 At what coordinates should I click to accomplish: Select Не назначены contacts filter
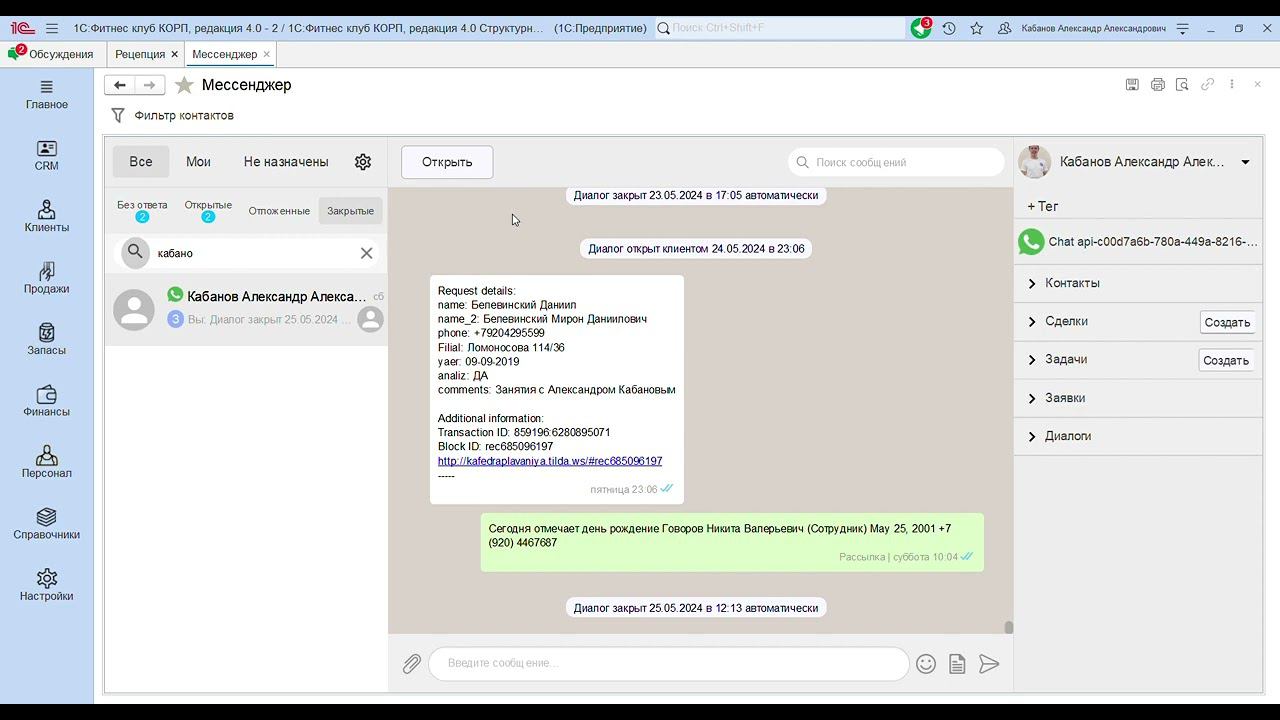coord(286,161)
